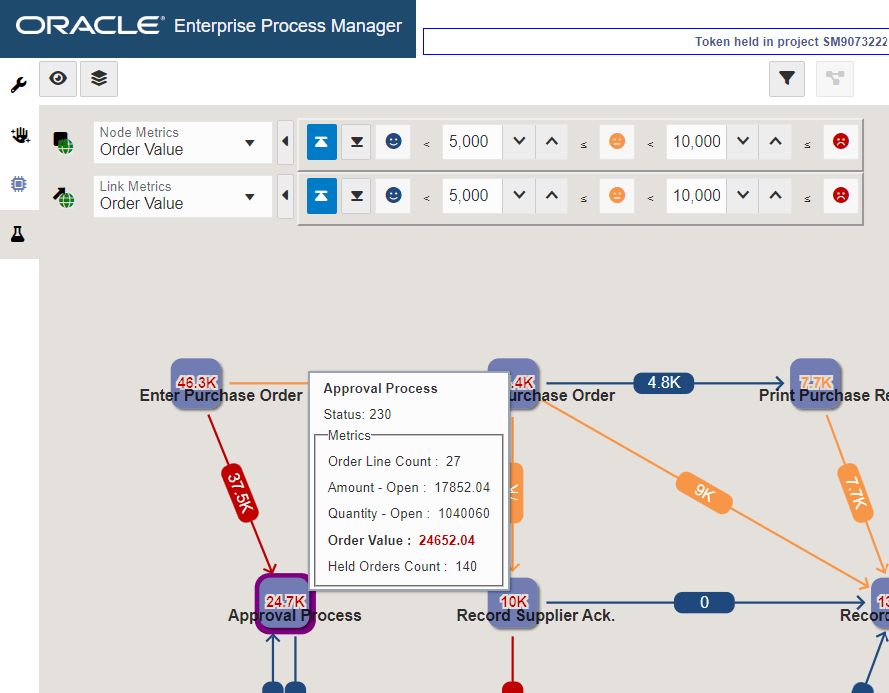Click the orange neutral face in Node Metrics

pyautogui.click(x=617, y=141)
